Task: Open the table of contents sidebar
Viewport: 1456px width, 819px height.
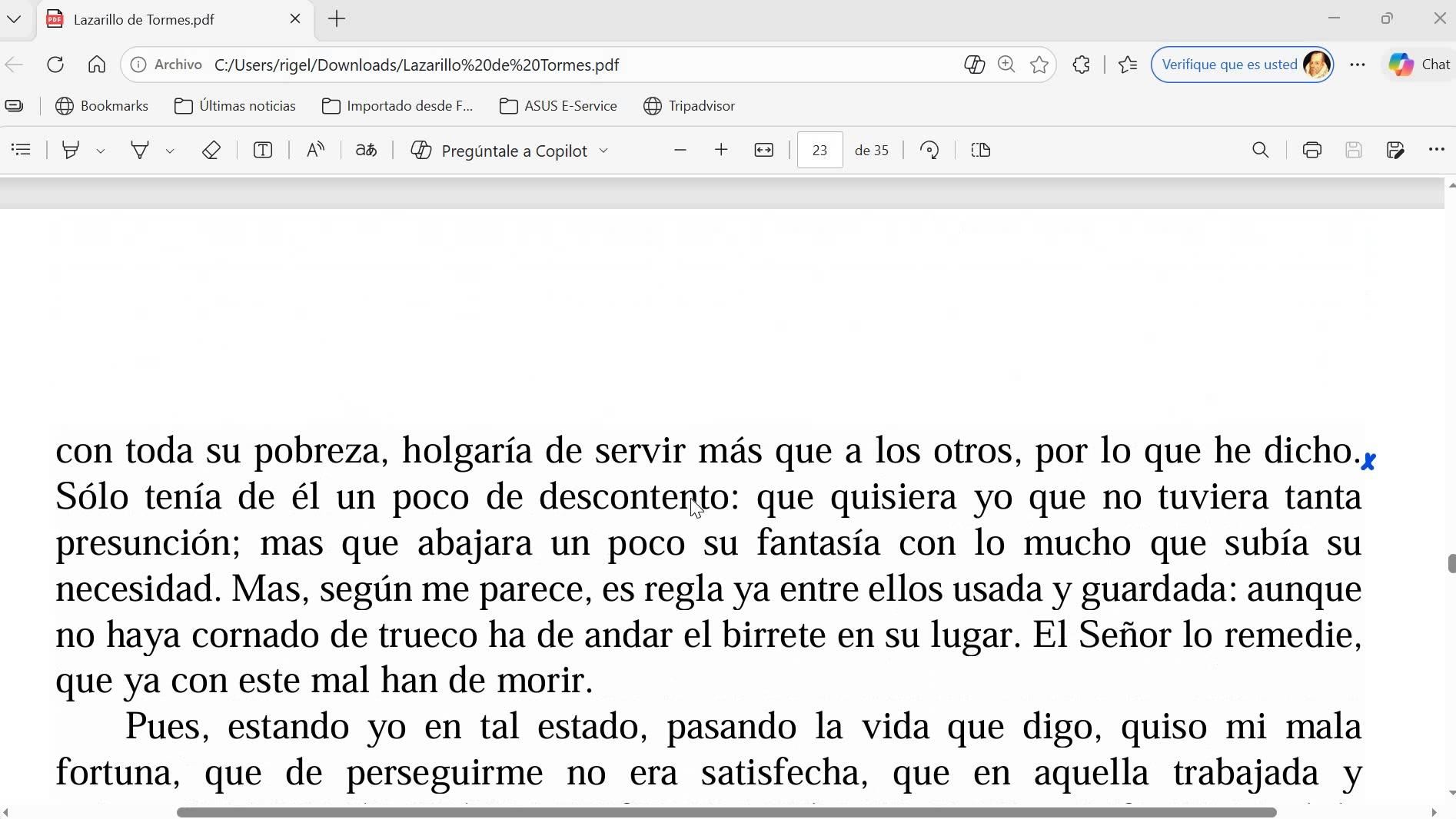Action: pos(22,150)
